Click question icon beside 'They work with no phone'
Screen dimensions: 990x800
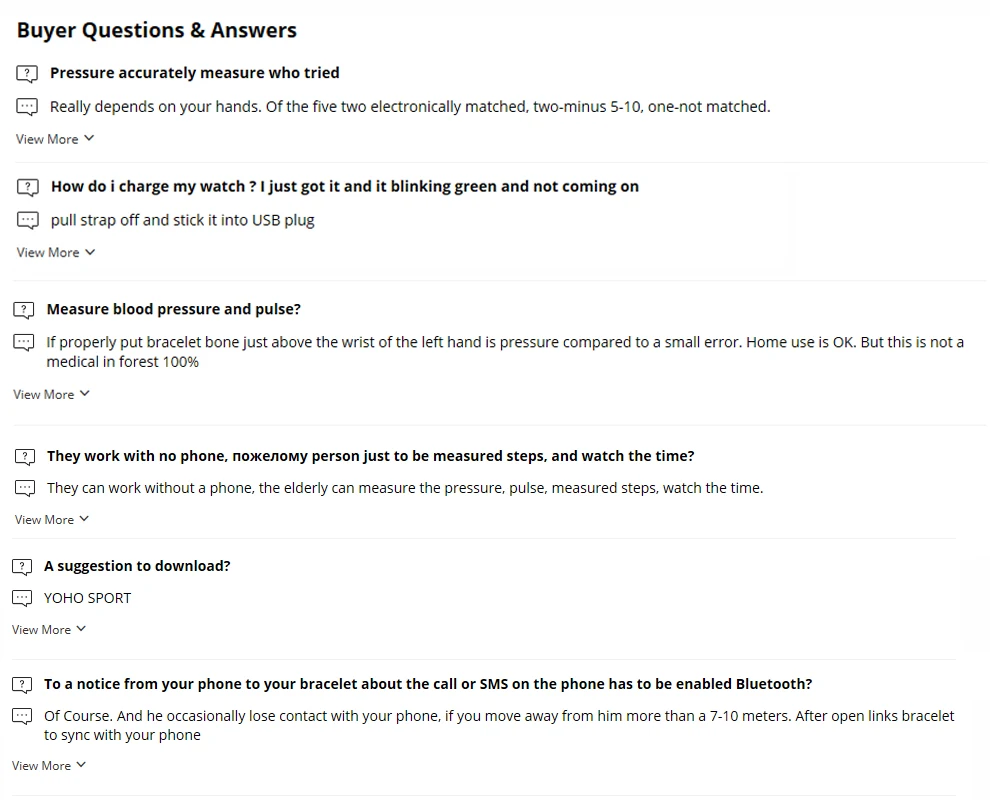[25, 457]
